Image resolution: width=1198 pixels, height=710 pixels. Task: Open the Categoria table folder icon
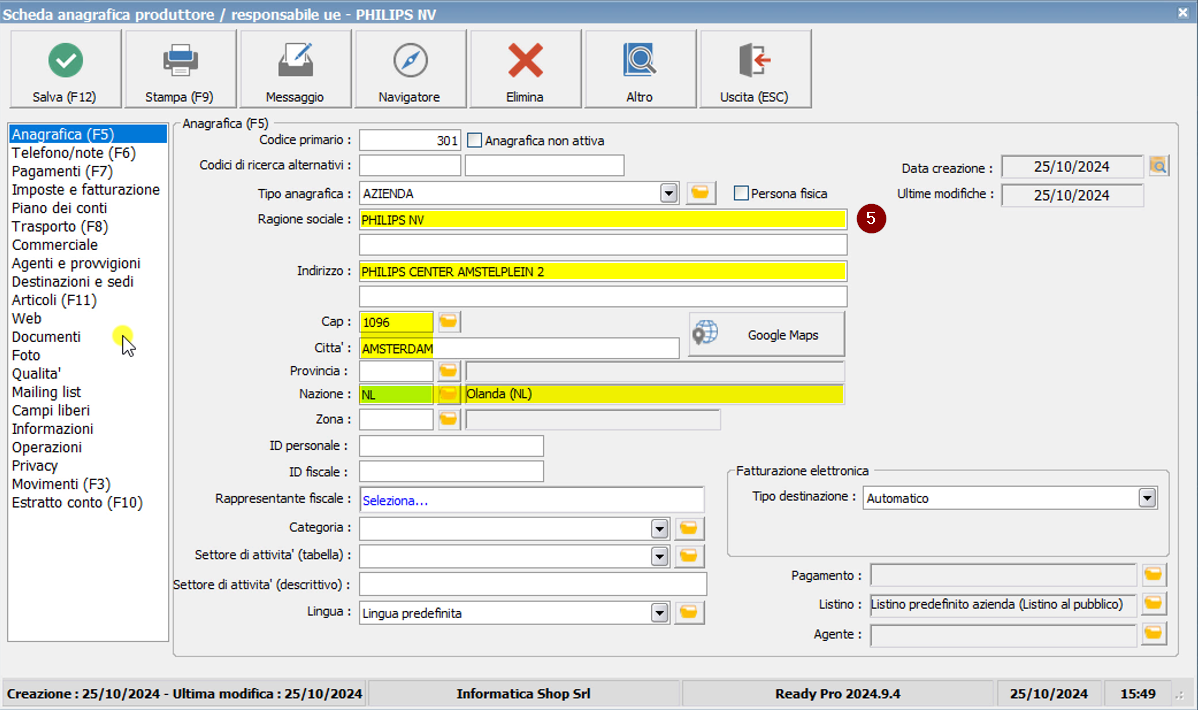688,528
